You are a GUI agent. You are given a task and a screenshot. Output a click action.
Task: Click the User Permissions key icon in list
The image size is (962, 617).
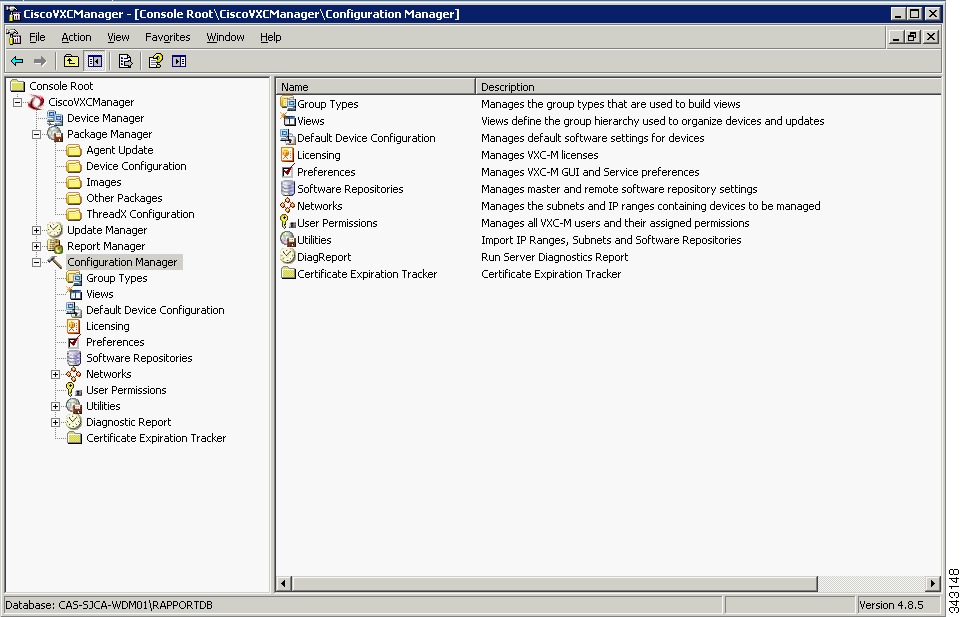point(288,223)
